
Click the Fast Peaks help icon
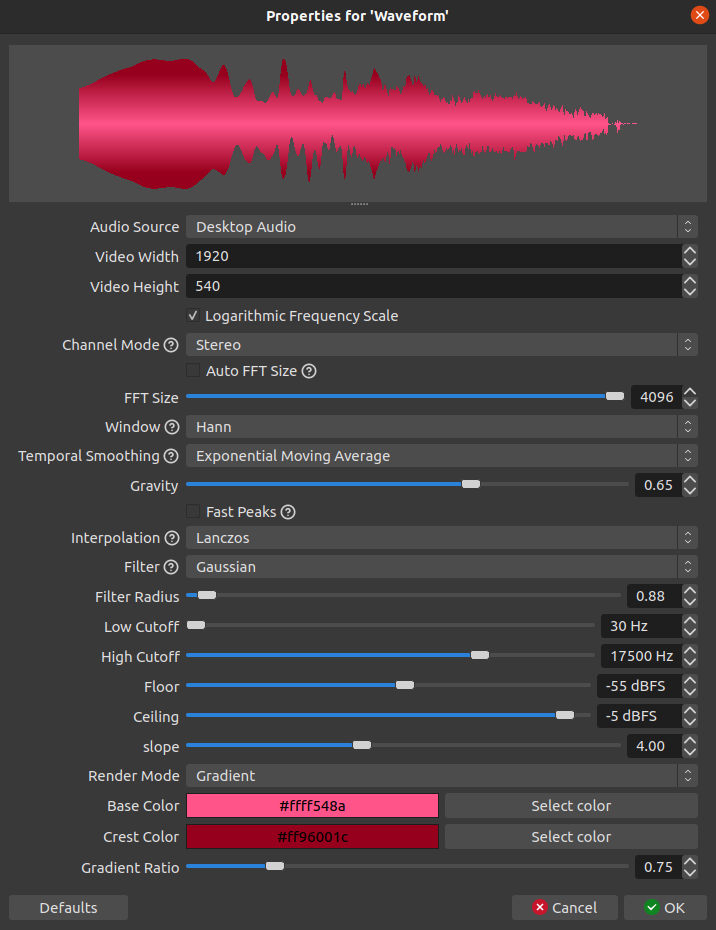(x=288, y=512)
